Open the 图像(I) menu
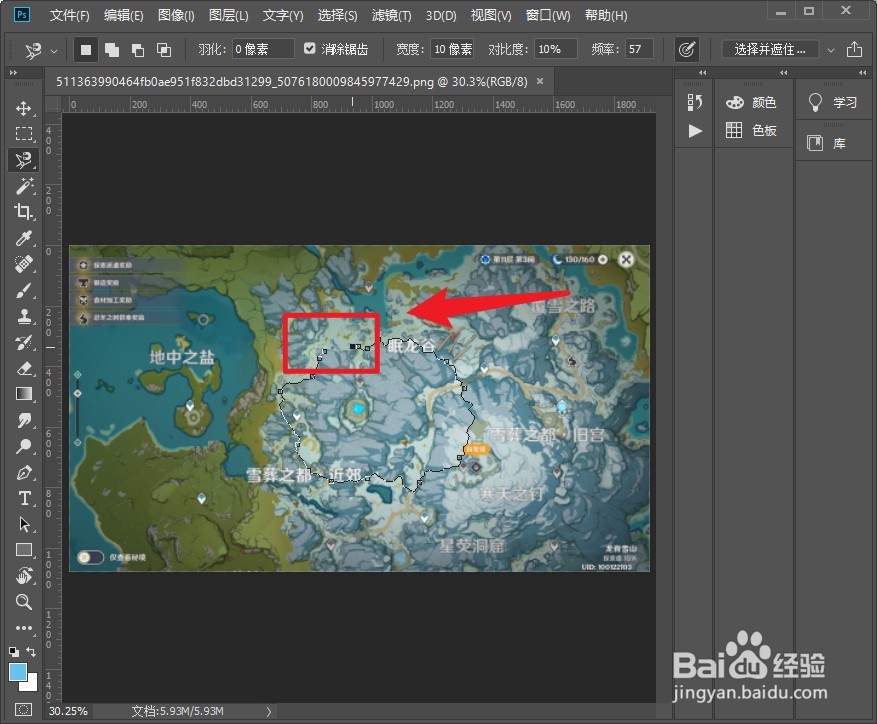The height and width of the screenshot is (724, 877). [x=176, y=16]
